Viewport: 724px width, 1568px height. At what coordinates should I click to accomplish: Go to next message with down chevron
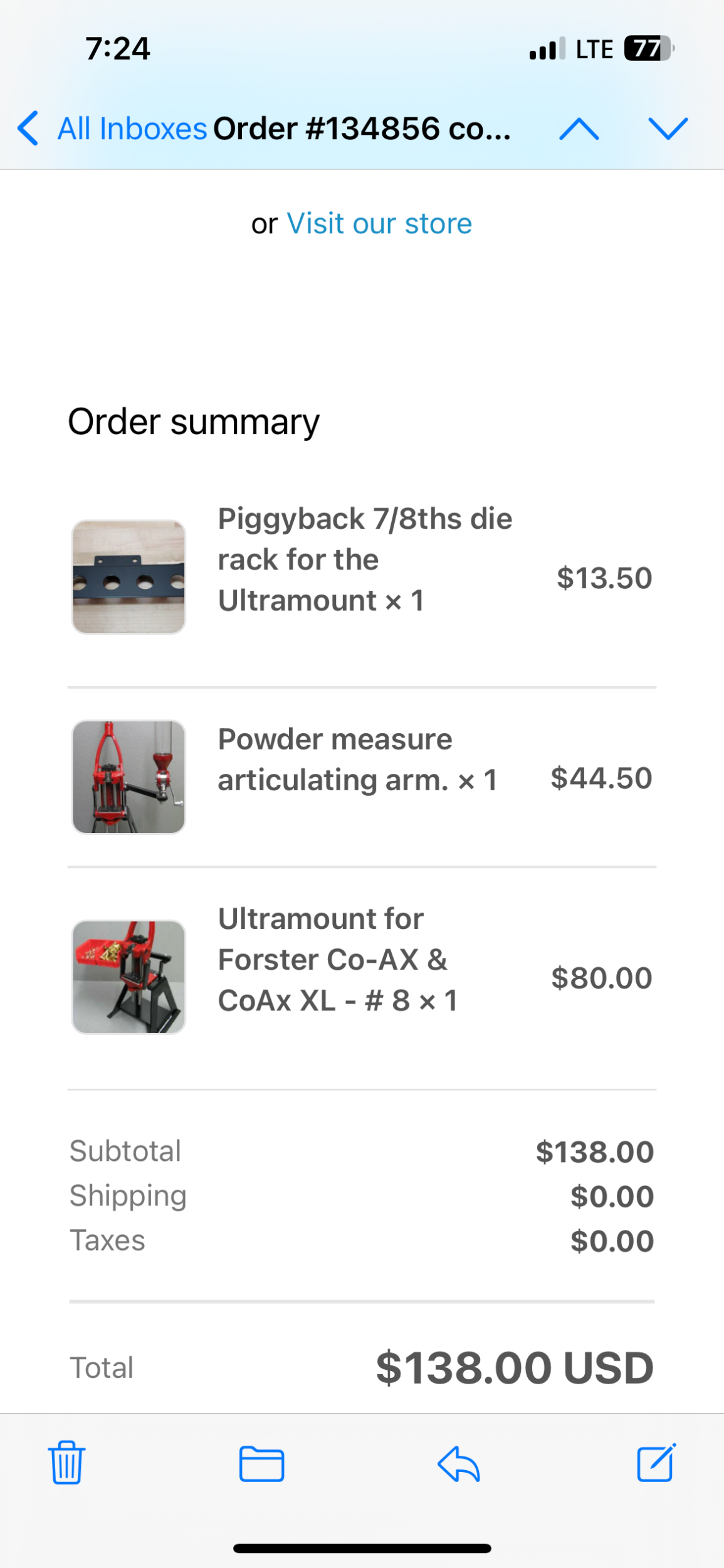point(668,129)
